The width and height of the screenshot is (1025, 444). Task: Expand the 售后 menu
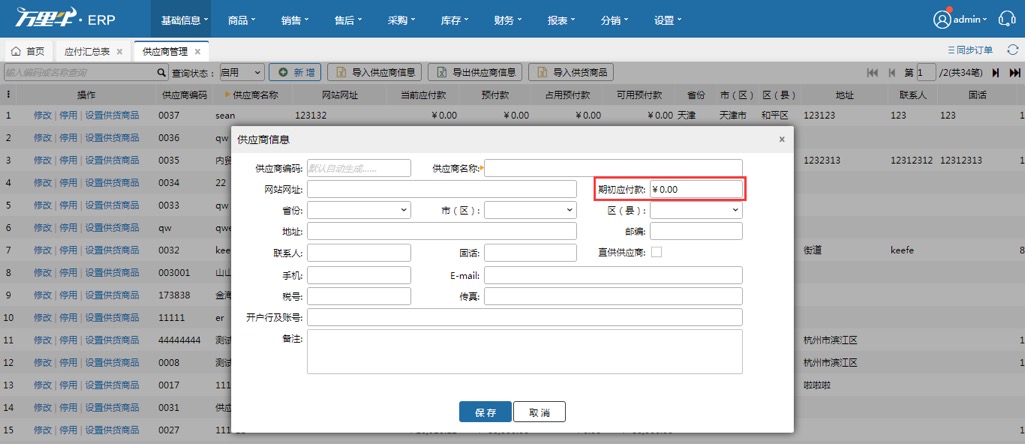(x=348, y=20)
